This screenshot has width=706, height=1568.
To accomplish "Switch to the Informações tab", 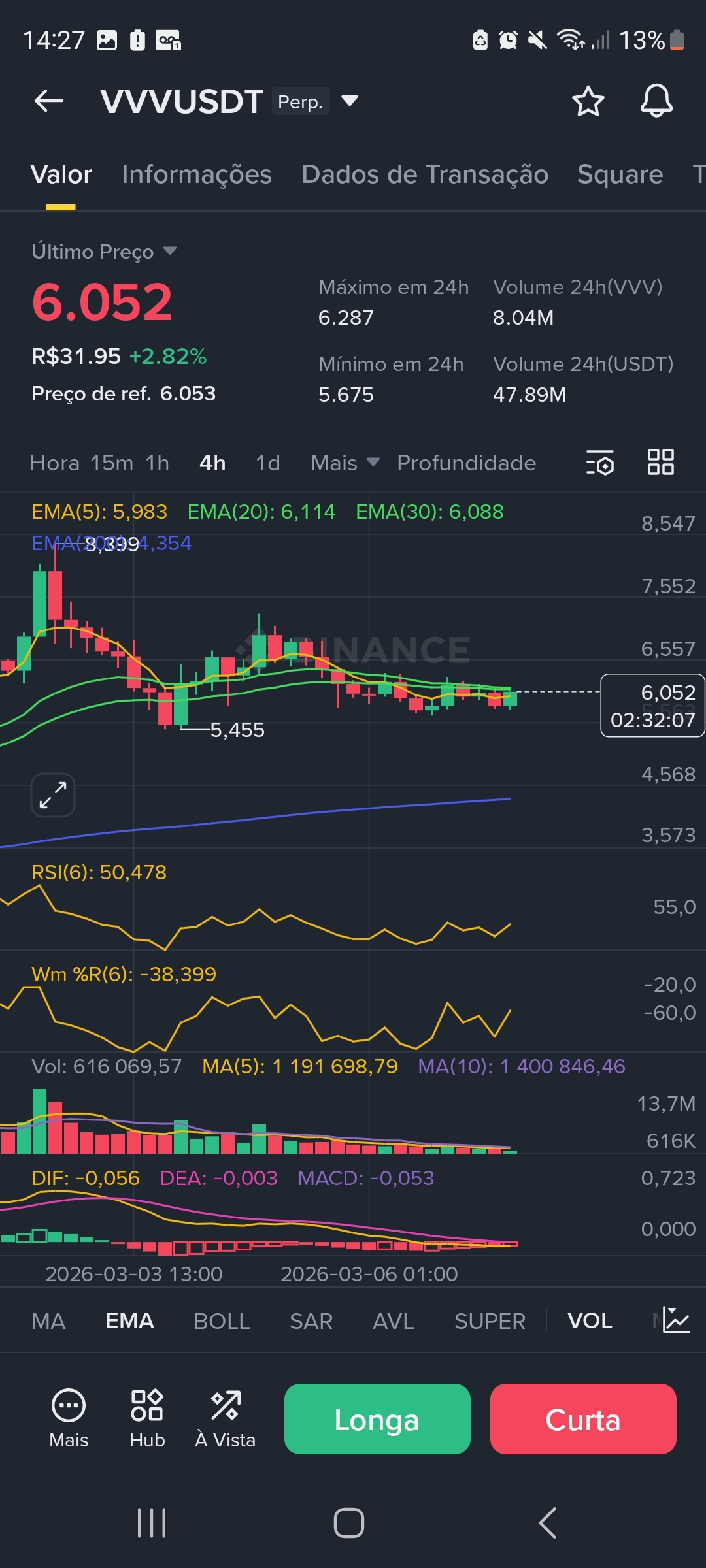I will tap(197, 174).
